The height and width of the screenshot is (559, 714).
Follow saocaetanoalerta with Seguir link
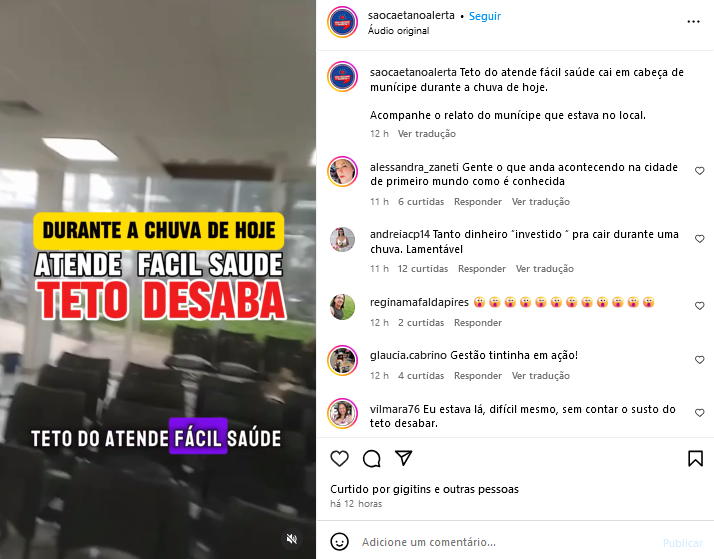coord(484,16)
